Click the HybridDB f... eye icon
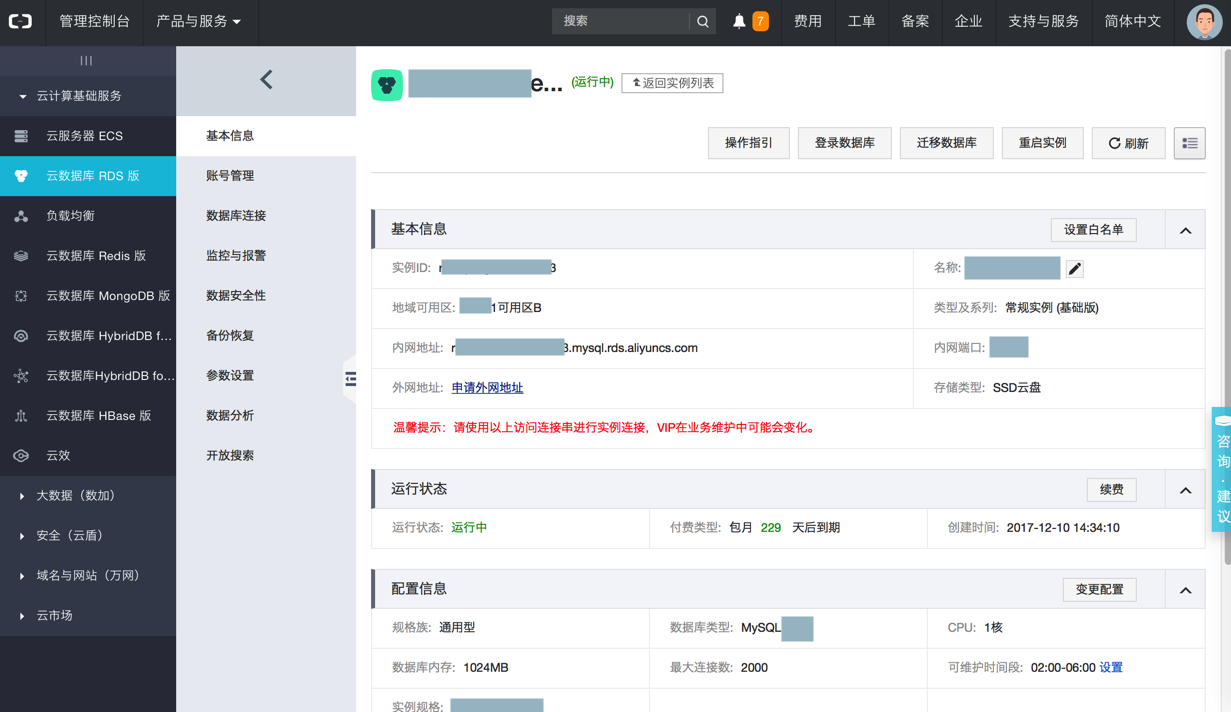The image size is (1231, 712). click(21, 336)
